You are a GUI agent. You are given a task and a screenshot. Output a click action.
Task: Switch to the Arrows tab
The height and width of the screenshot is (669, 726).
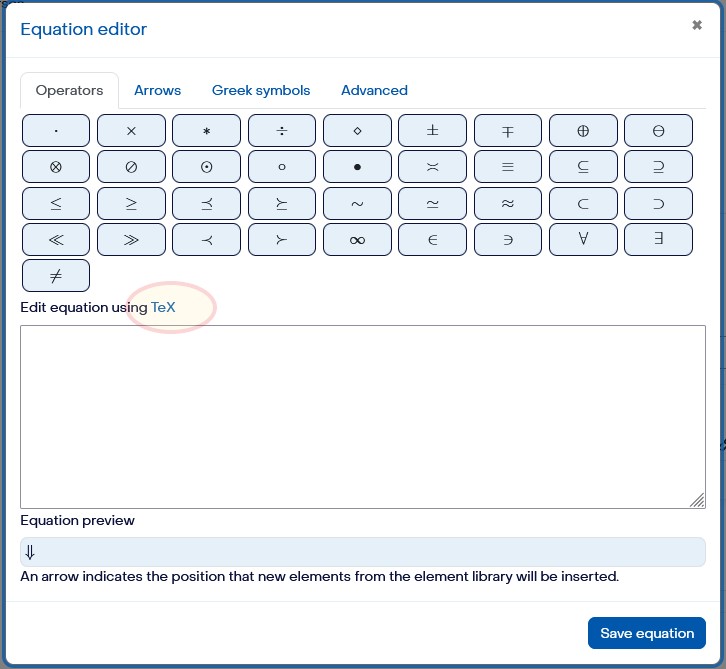click(157, 90)
